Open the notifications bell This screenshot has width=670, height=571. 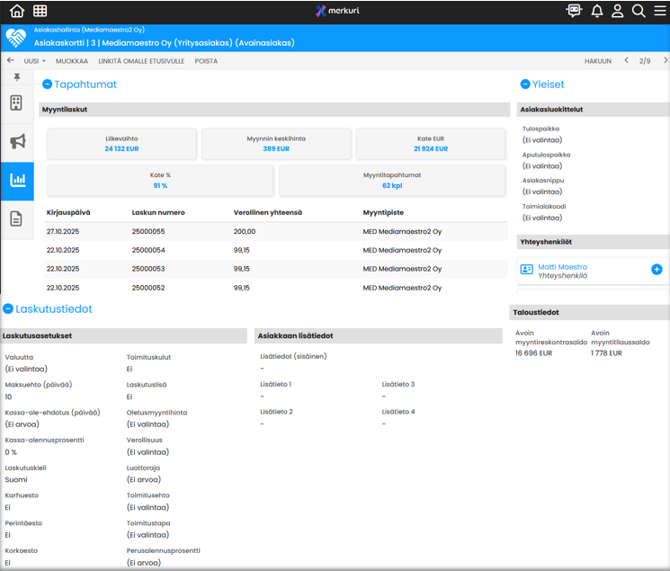[597, 11]
